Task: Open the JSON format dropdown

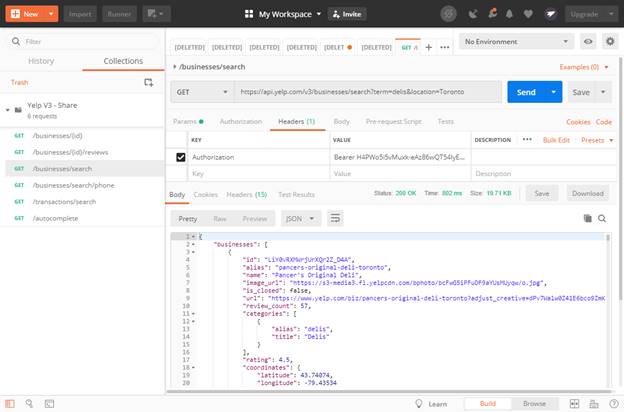Action: click(x=300, y=219)
